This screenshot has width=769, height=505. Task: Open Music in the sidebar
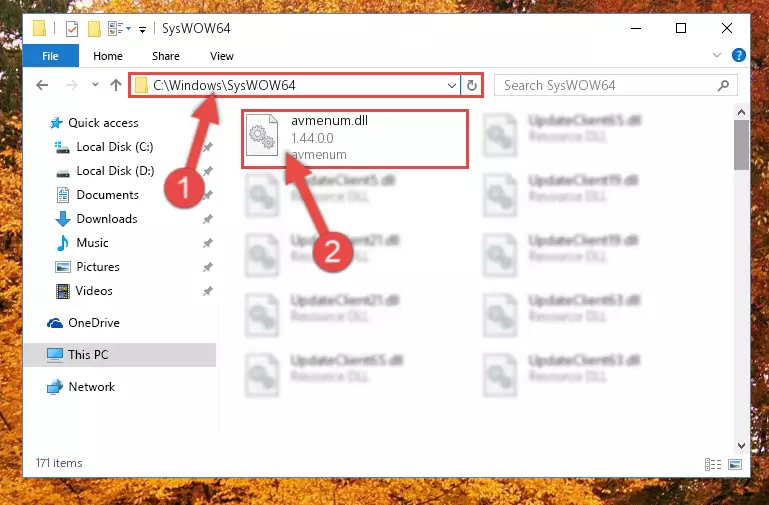point(82,243)
